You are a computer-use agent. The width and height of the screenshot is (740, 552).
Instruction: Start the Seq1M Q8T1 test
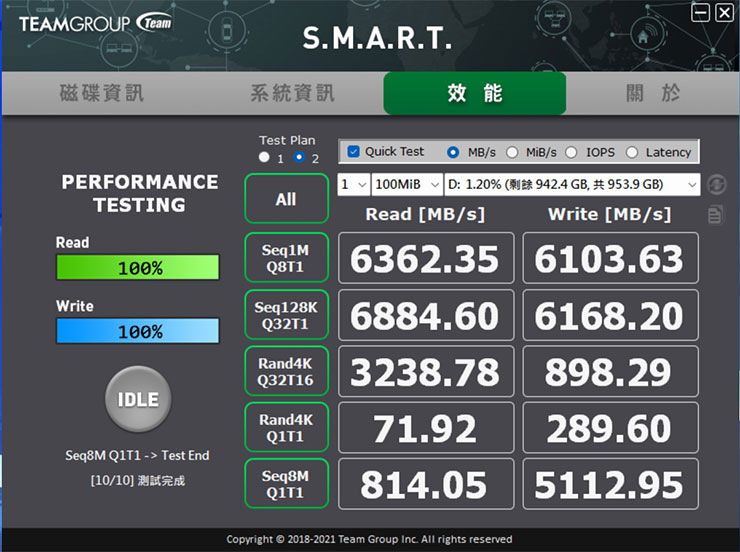click(286, 258)
